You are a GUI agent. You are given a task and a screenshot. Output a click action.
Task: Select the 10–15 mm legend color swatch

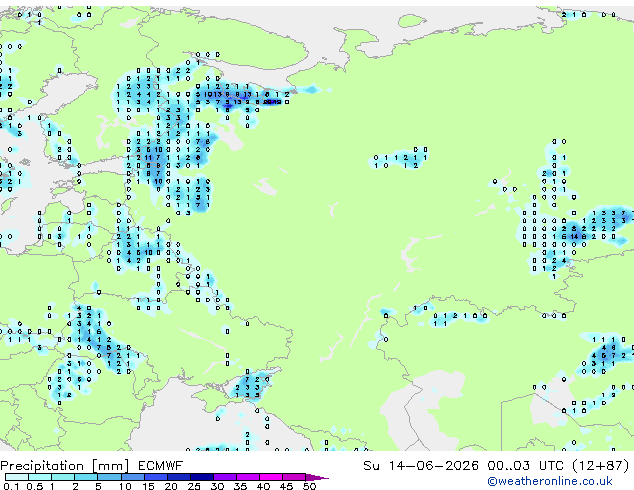[x=132, y=477]
